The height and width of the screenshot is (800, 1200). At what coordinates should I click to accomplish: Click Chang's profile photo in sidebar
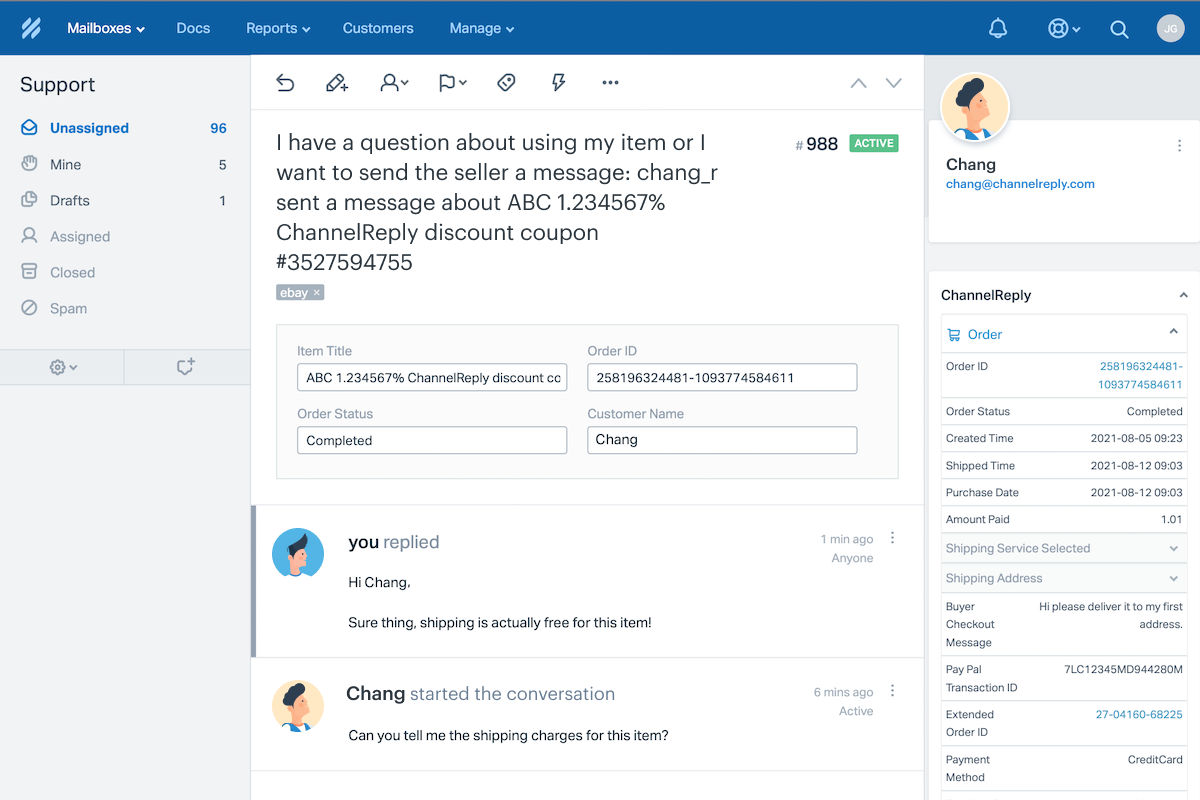click(975, 107)
